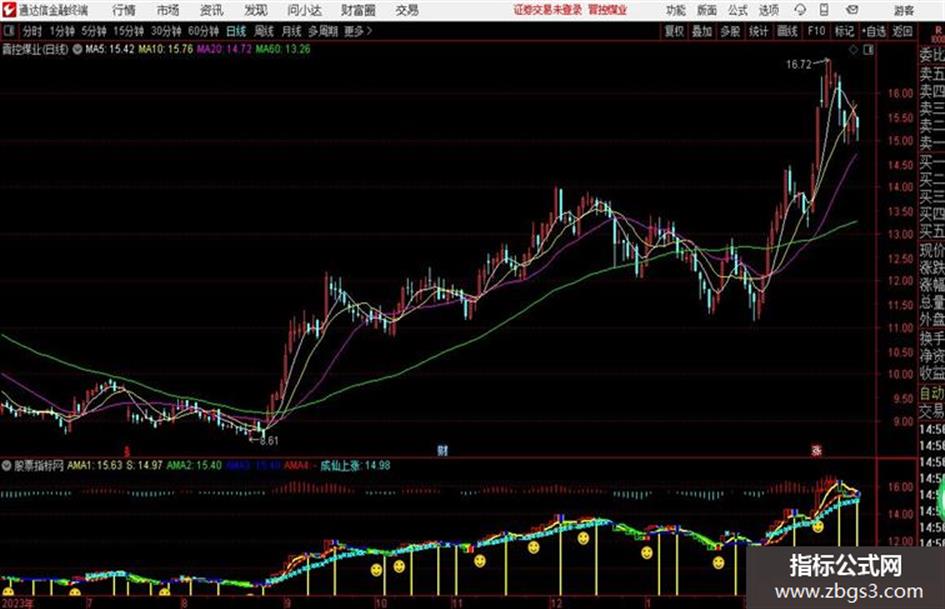The image size is (945, 609).
Task: Click the red 涨 marker on the chart
Action: click(x=817, y=450)
